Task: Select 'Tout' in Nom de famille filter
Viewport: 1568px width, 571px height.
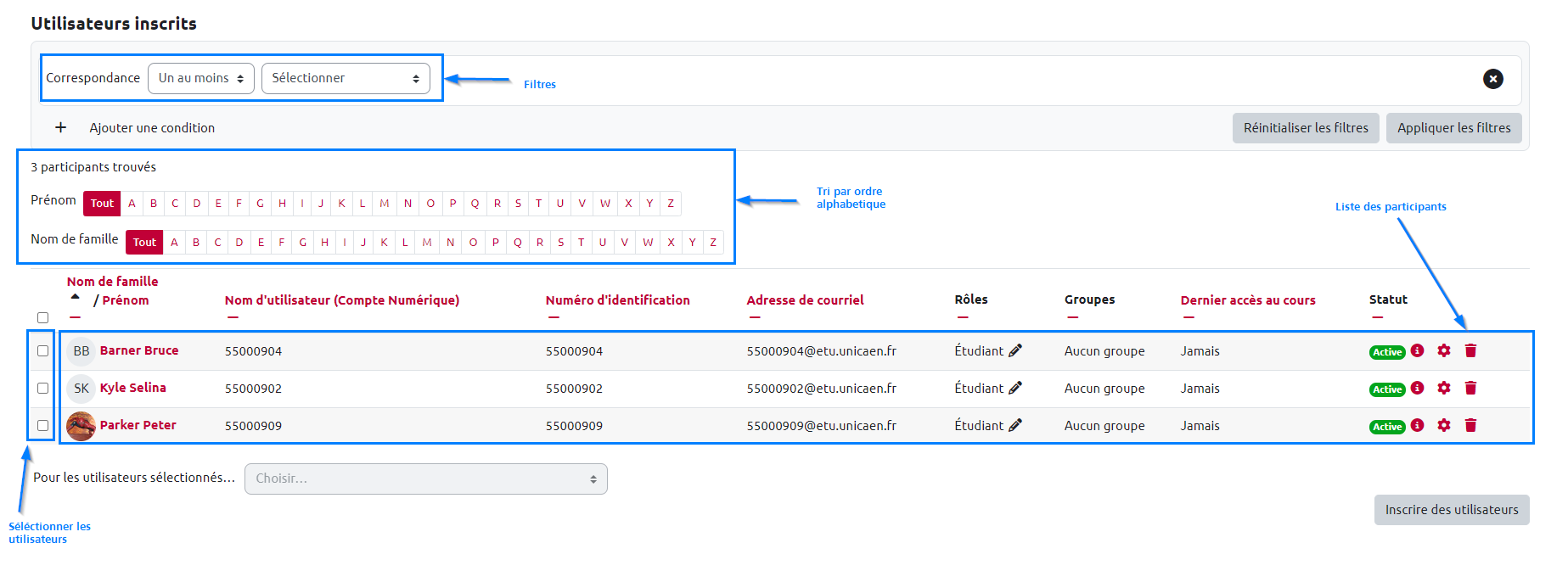Action: point(144,242)
